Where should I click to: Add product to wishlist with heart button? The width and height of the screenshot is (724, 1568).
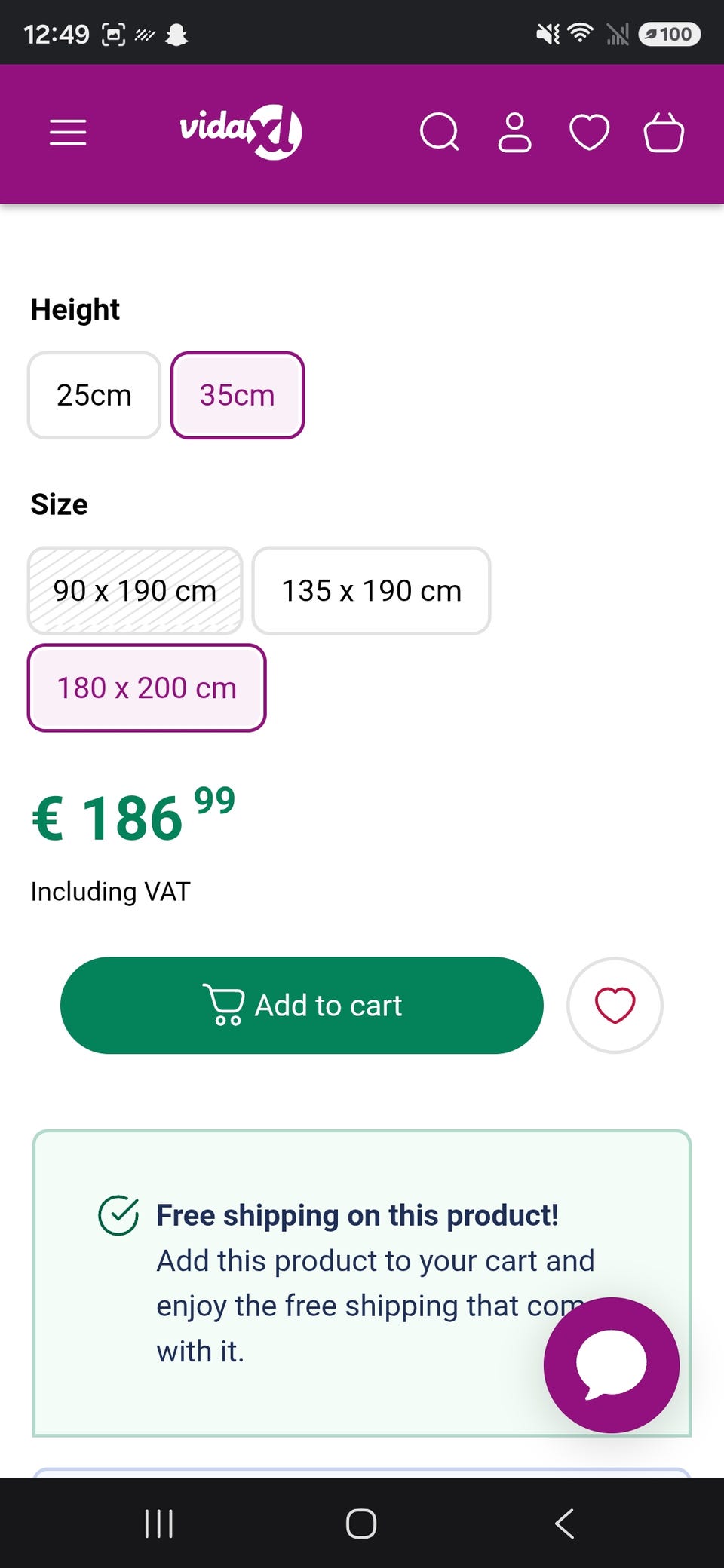click(615, 1005)
